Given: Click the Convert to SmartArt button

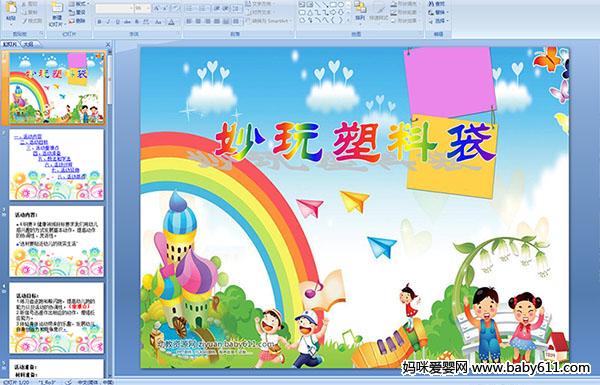Looking at the screenshot, I should pos(268,21).
